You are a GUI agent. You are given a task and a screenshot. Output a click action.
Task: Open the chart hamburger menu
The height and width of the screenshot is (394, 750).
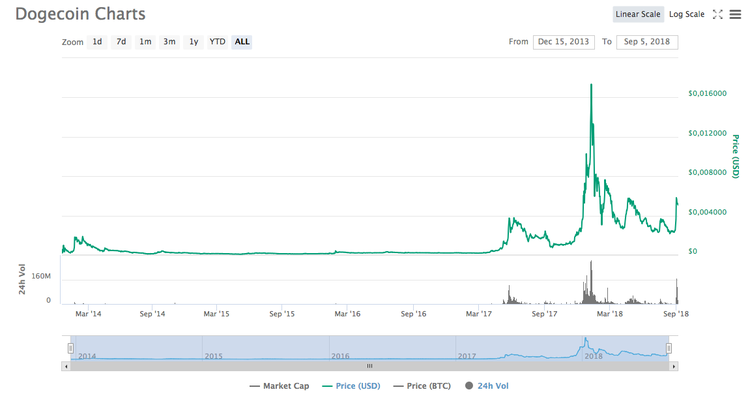point(735,15)
